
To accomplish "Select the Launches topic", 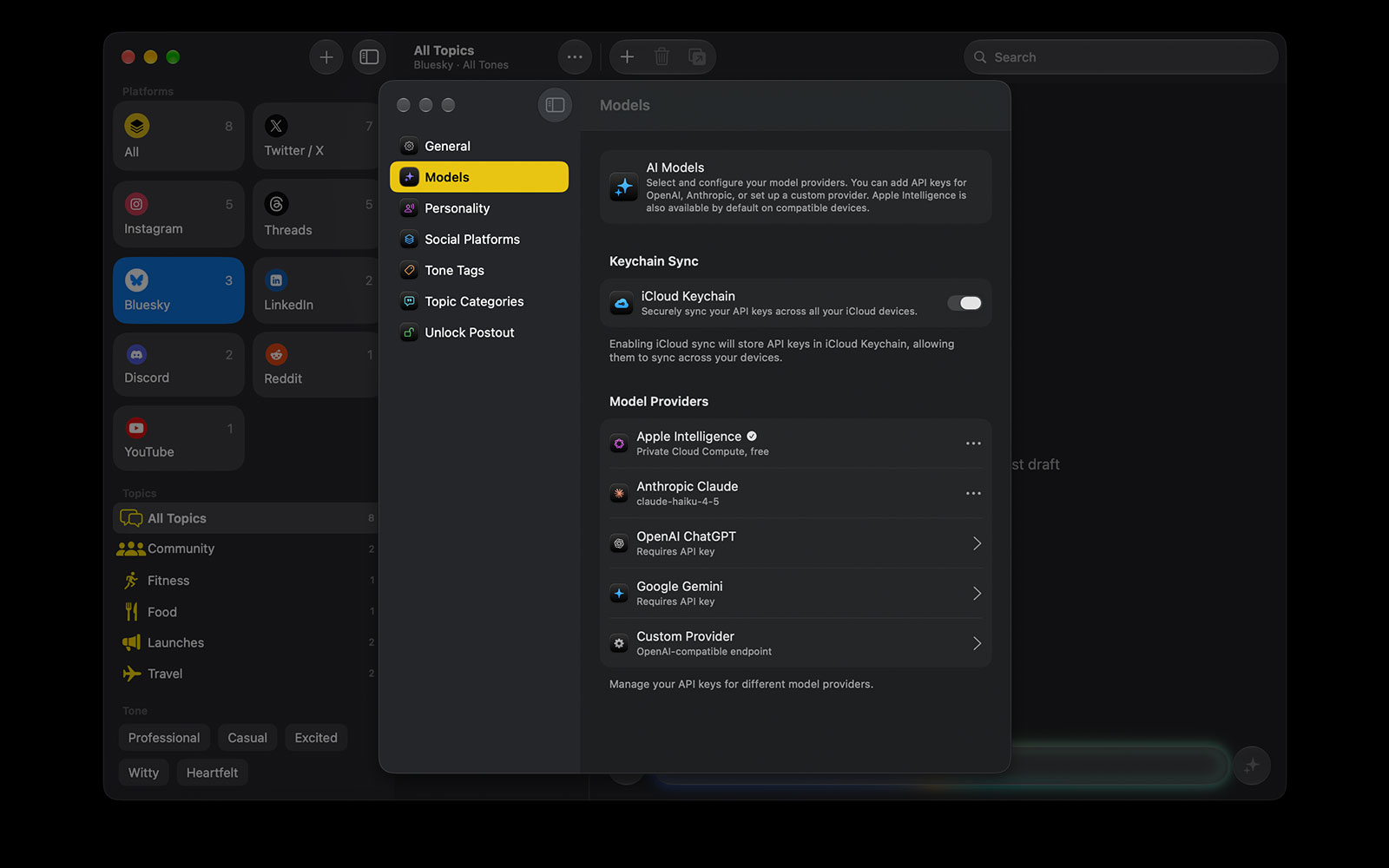I will [246, 642].
